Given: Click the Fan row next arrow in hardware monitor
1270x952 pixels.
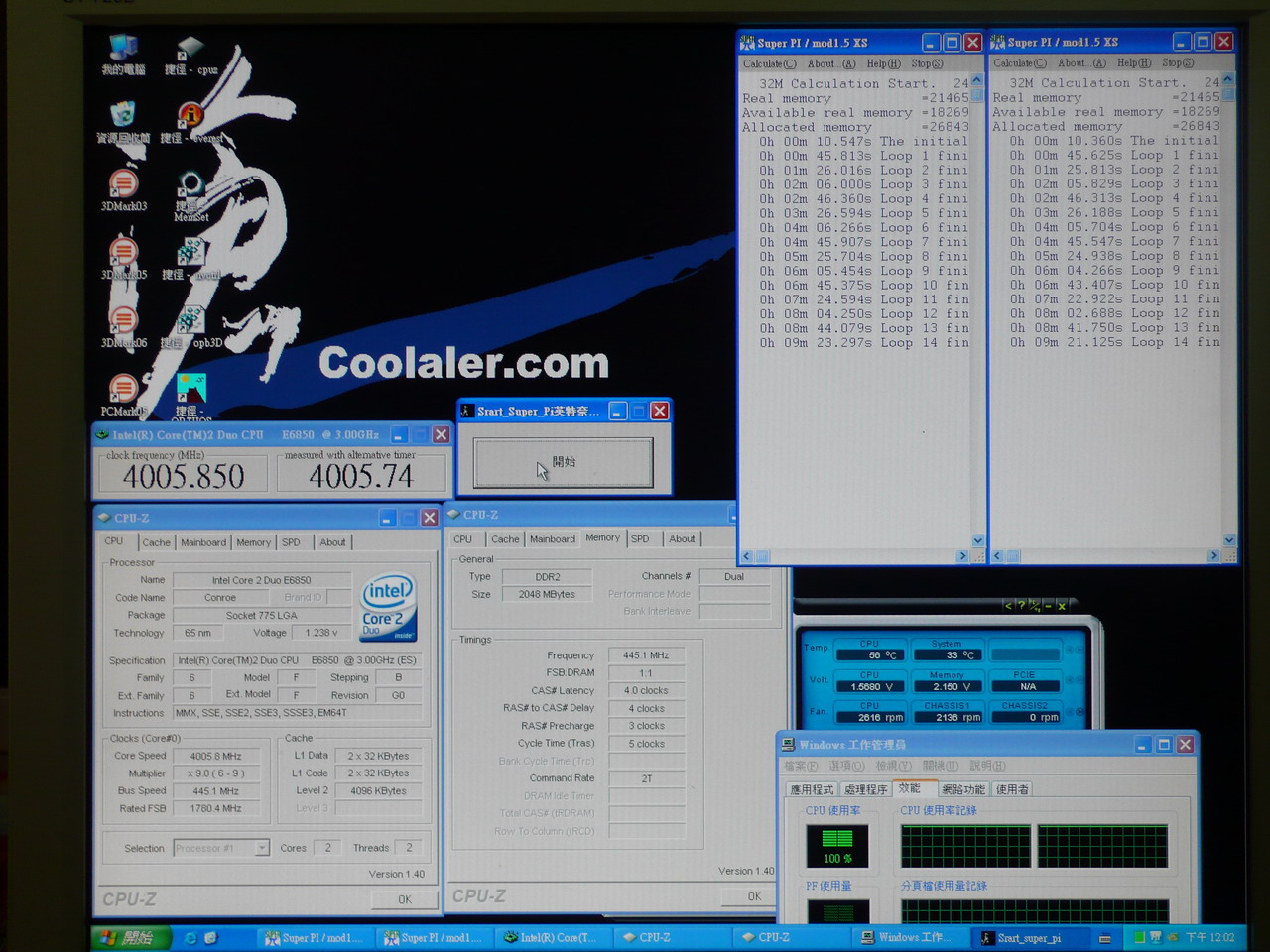Looking at the screenshot, I should pos(1079,712).
